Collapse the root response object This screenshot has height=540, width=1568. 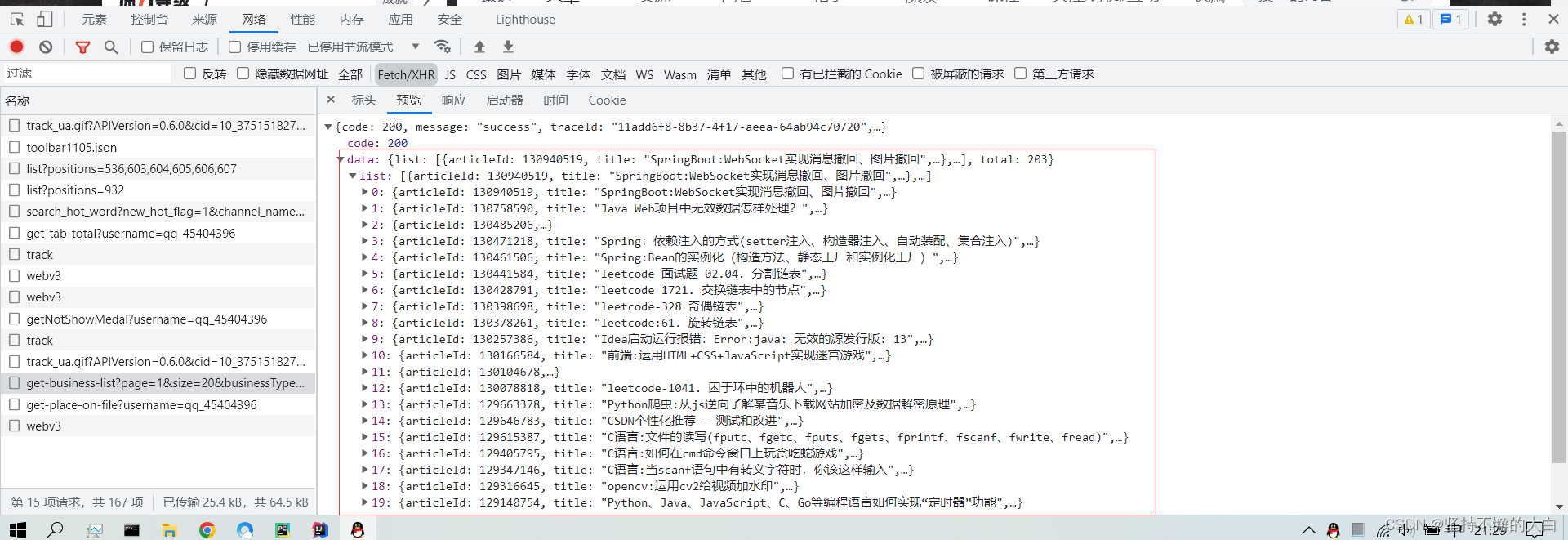click(328, 127)
